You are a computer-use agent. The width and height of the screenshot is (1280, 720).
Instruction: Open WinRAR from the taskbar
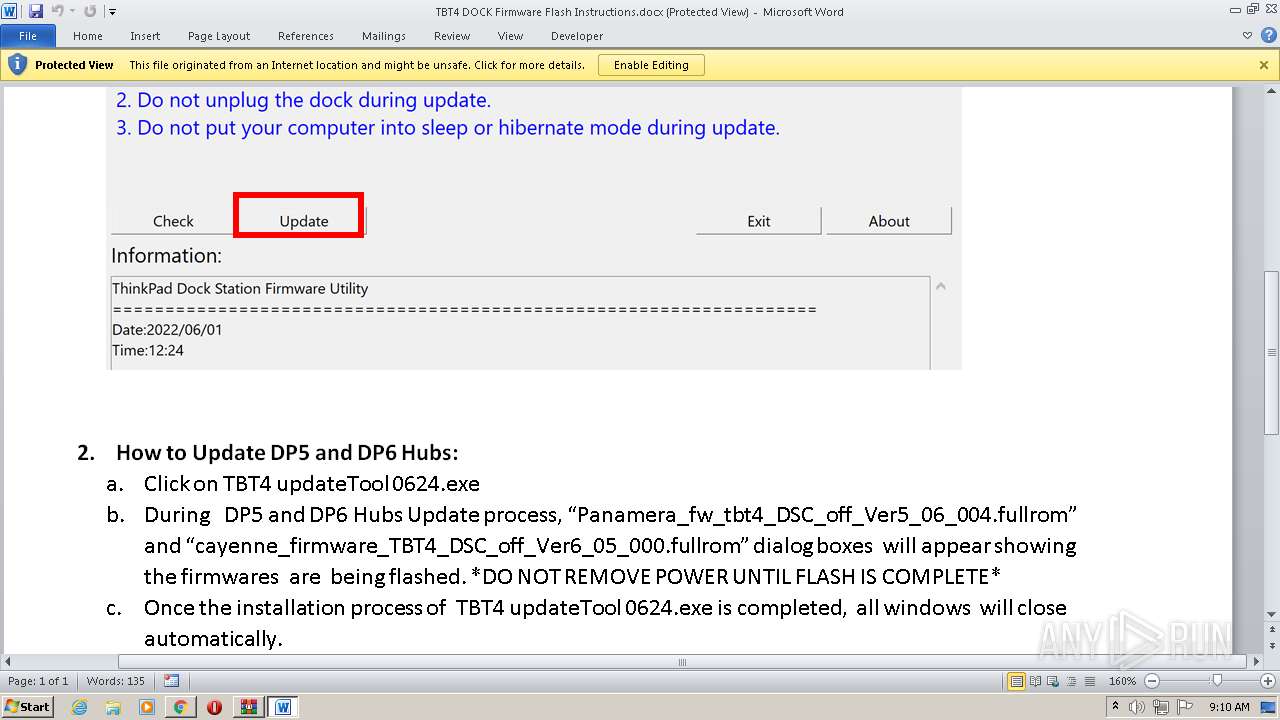pos(248,707)
